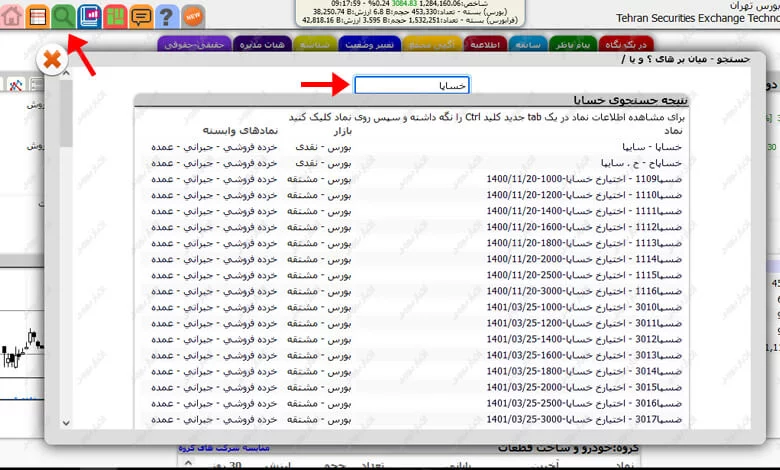Switch to the حقیقی-حقوقی tab
The image size is (780, 470).
[194, 44]
